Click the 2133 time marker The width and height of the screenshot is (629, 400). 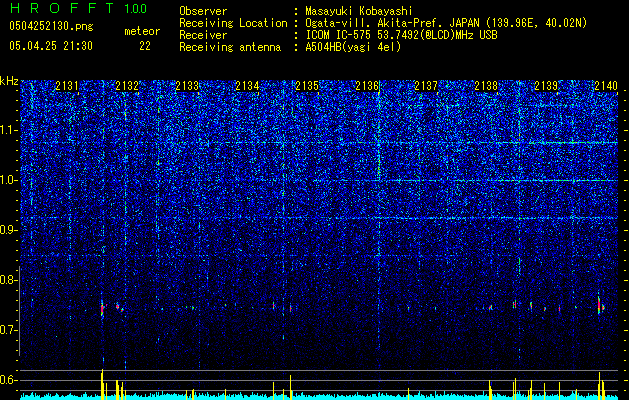(x=187, y=86)
